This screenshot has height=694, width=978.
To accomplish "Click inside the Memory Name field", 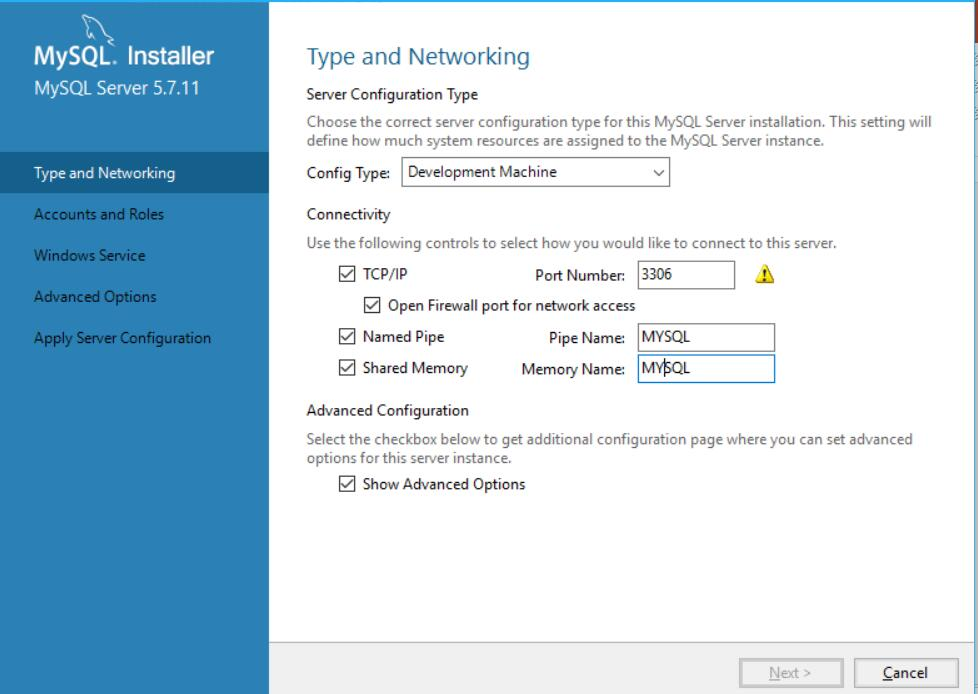I will [706, 369].
